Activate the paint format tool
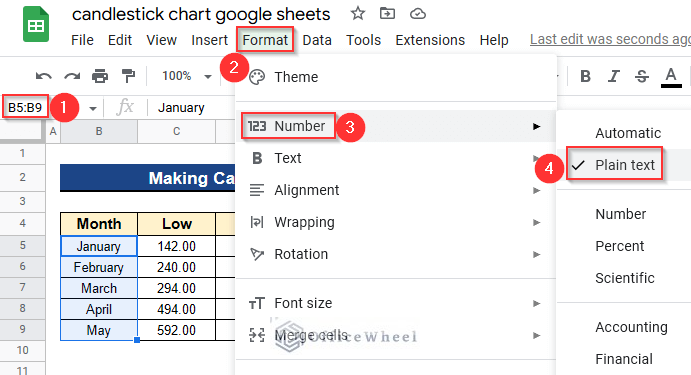Viewport: 691px width, 375px height. click(128, 76)
